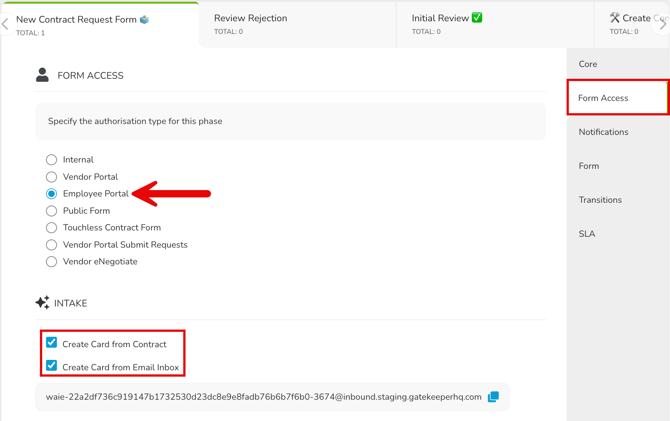The height and width of the screenshot is (421, 670).
Task: Open the SLA section
Action: (x=618, y=234)
